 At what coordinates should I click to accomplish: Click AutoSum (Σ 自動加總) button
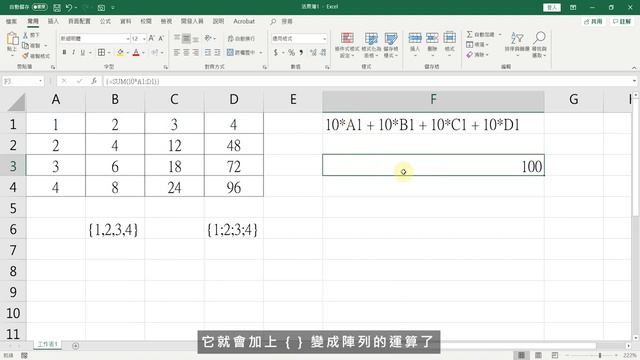(480, 34)
